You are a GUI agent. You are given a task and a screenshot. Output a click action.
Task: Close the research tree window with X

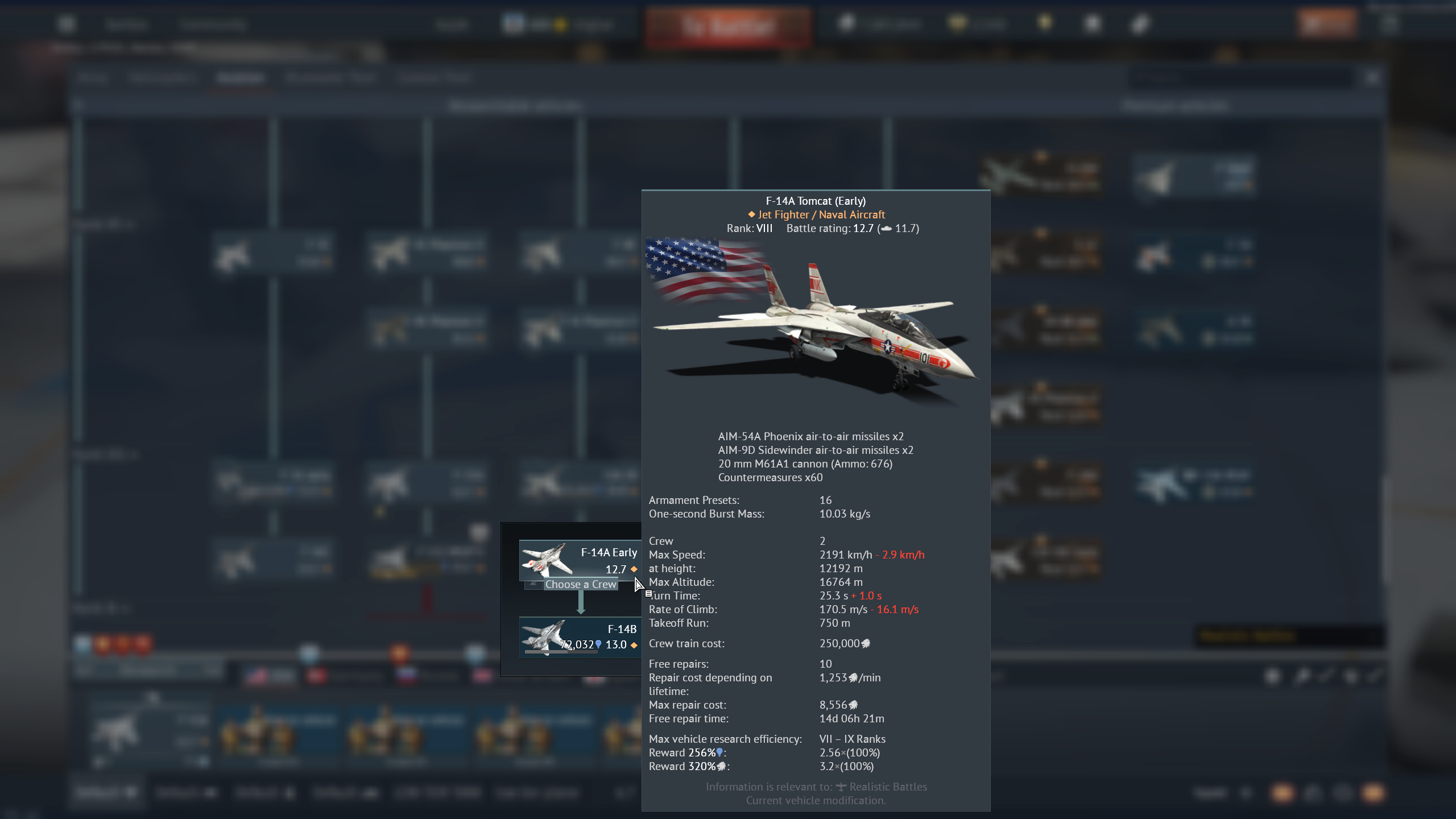pyautogui.click(x=1372, y=78)
